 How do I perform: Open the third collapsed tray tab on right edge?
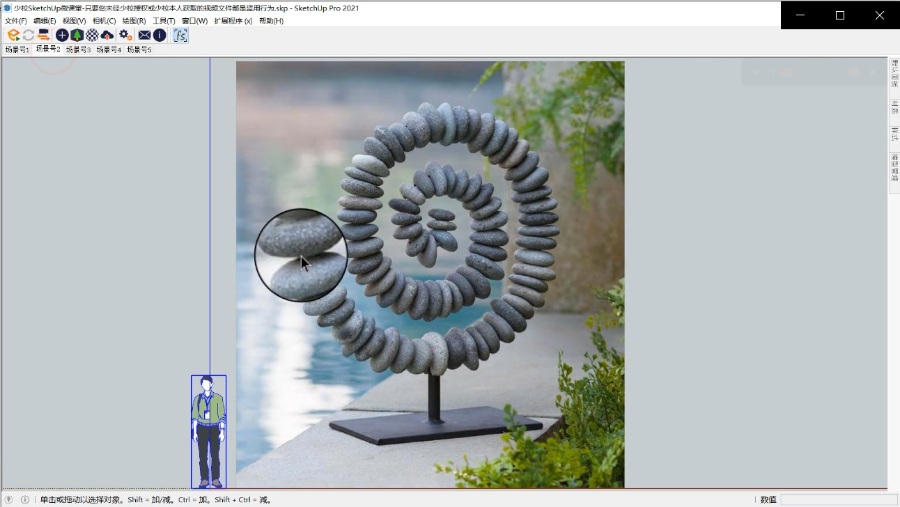pos(894,133)
